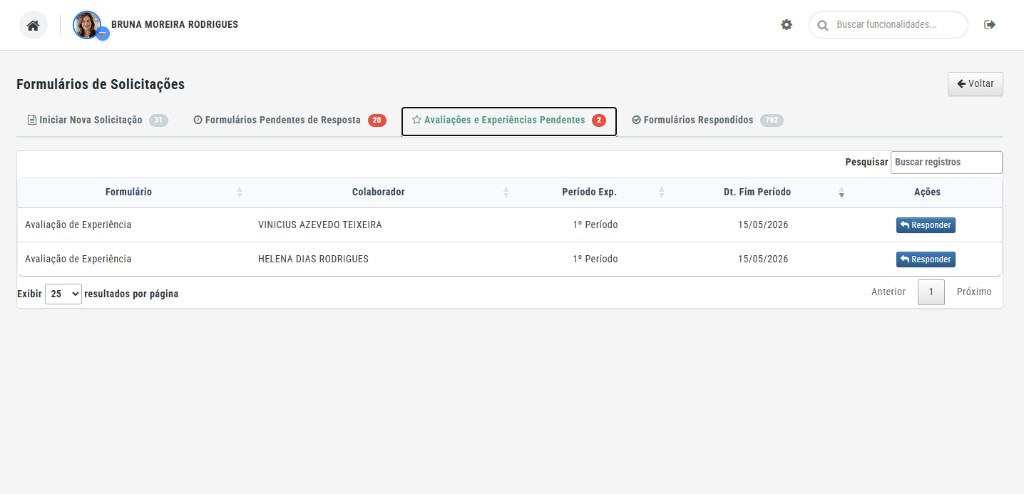
Task: Open Bruna Moreira Rodrigues profile avatar
Action: click(x=87, y=25)
